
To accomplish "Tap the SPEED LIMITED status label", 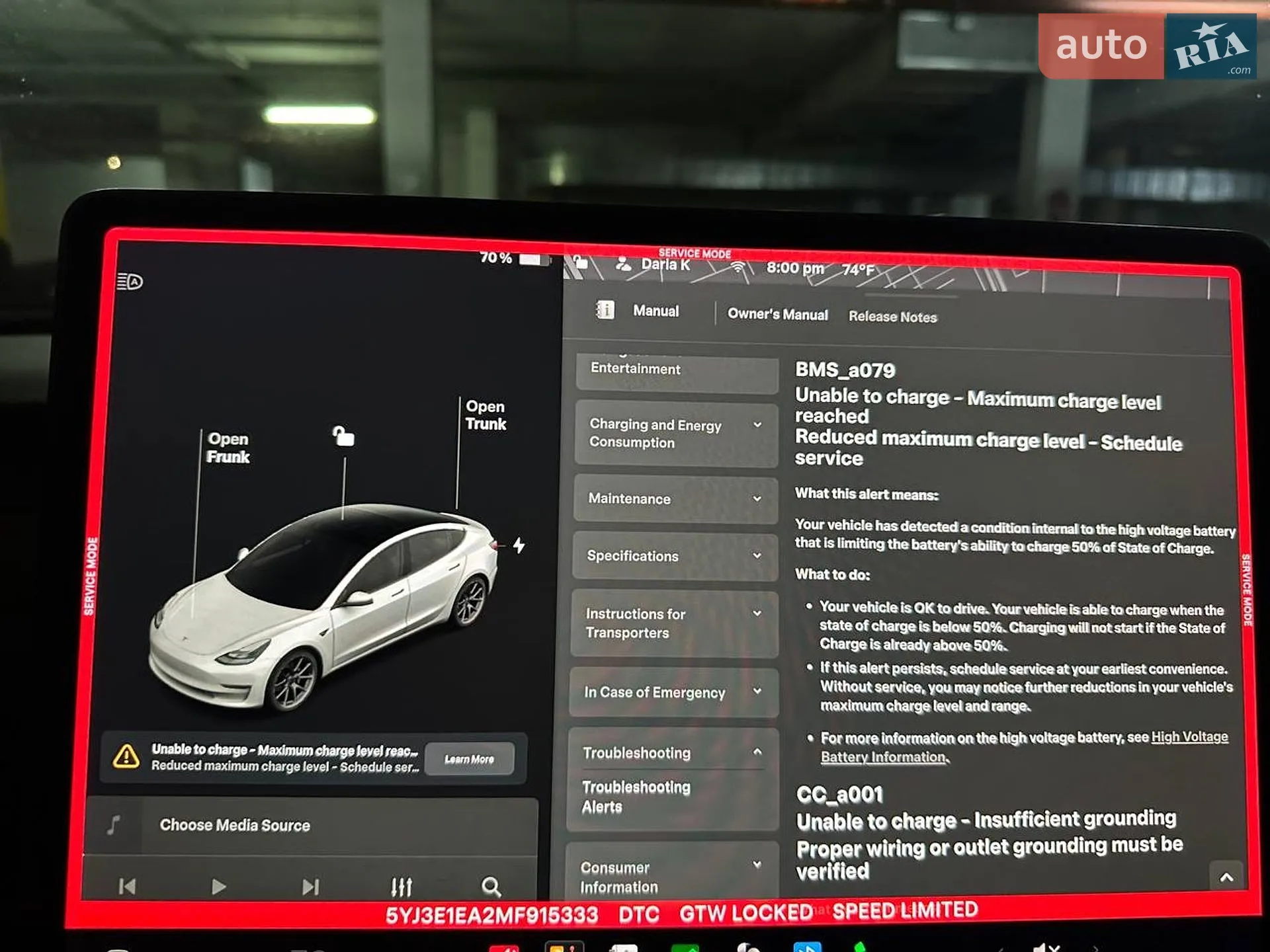I will coord(905,910).
